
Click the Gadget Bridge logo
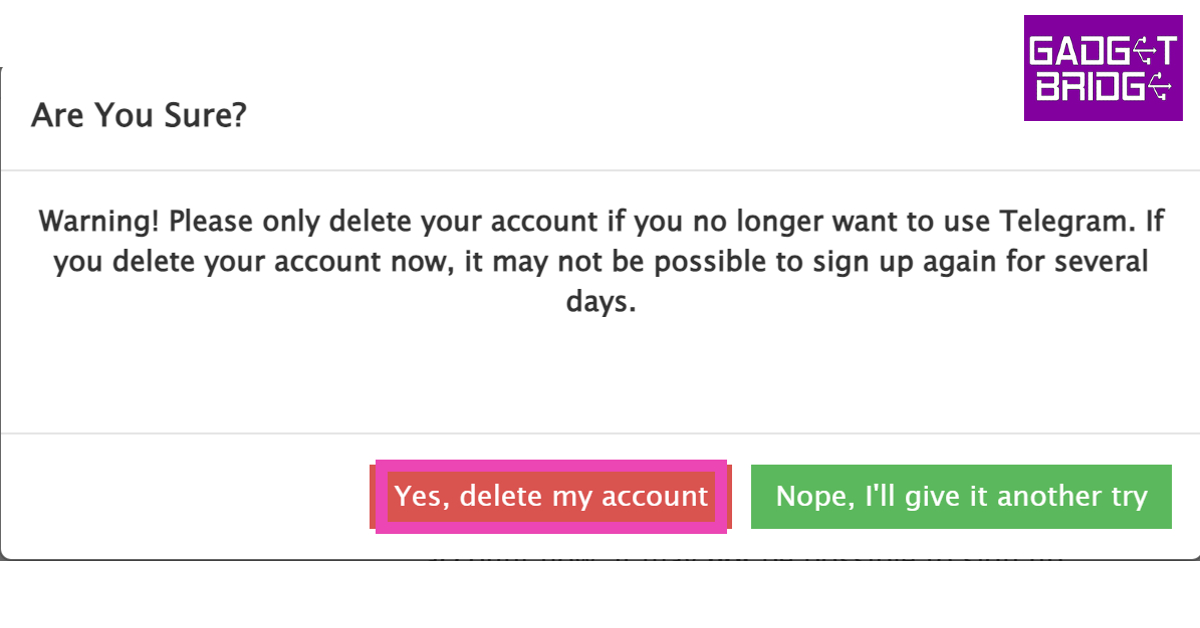(1103, 68)
